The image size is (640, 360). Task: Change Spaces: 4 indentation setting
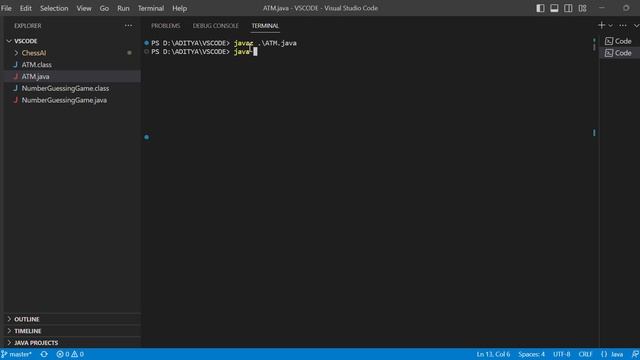pos(531,354)
